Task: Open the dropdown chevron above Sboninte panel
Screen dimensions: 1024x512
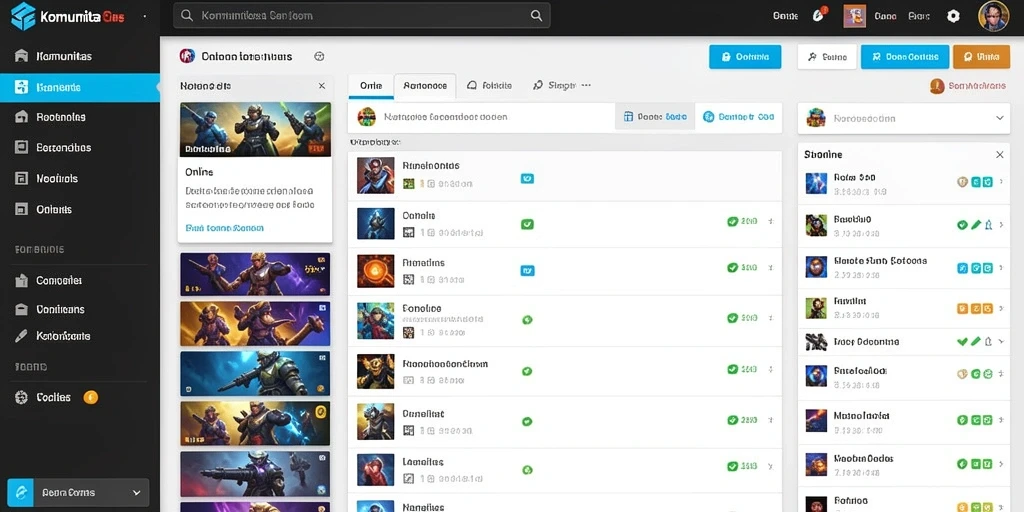Action: [999, 118]
